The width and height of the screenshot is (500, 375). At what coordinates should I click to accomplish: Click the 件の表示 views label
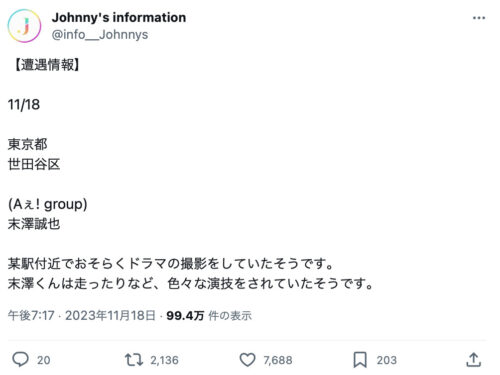coord(230,315)
